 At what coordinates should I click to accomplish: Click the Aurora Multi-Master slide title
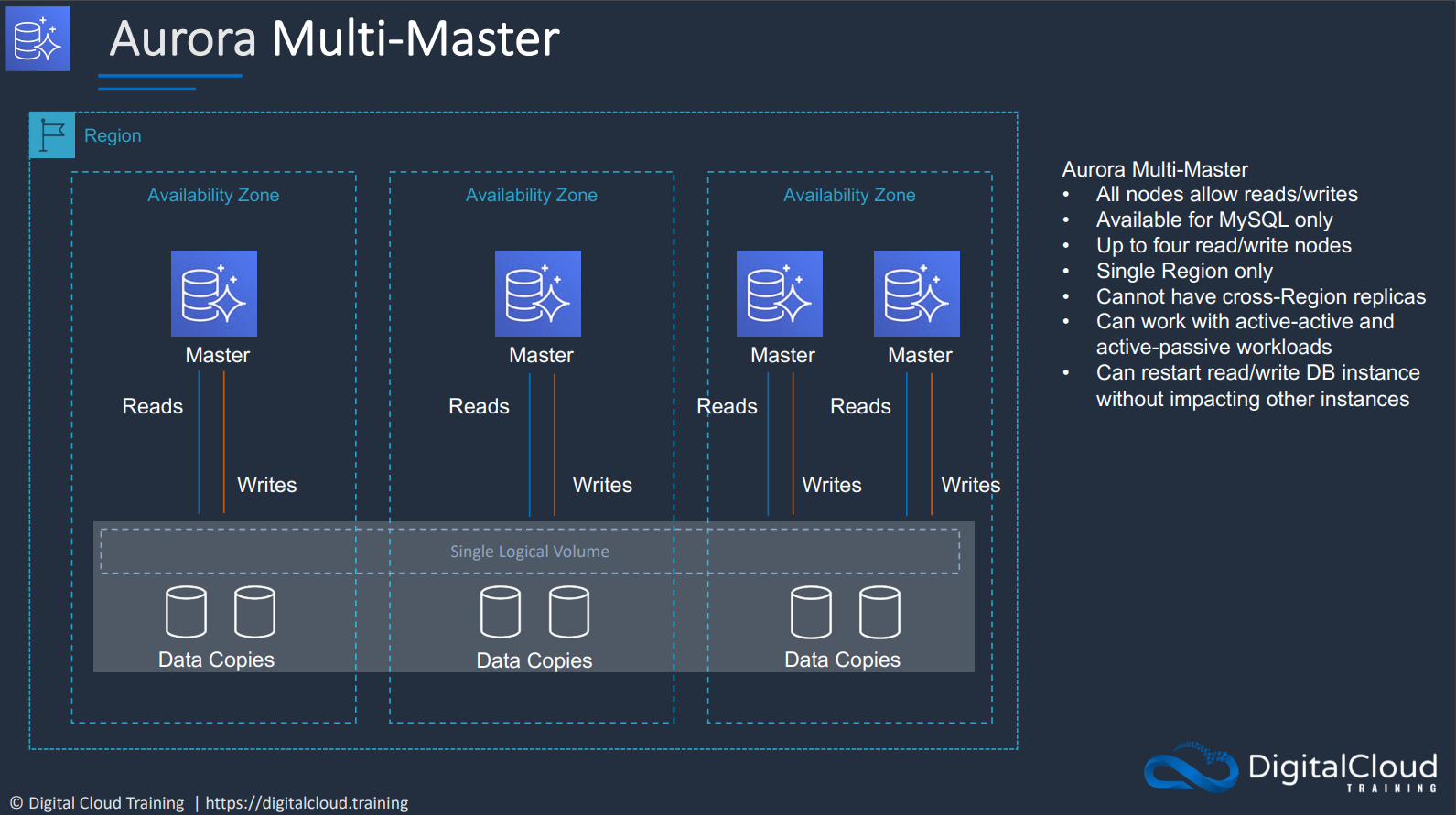click(335, 38)
